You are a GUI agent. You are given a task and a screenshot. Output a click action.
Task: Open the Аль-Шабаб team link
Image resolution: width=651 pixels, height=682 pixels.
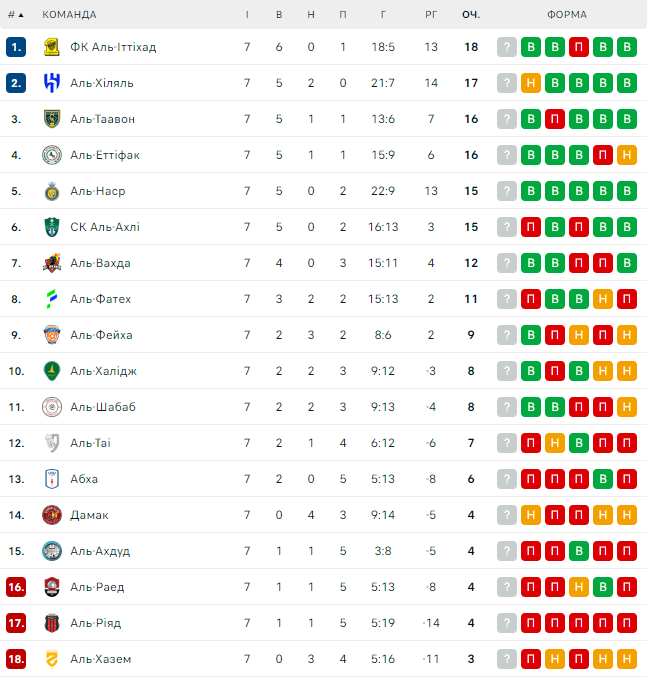pyautogui.click(x=103, y=407)
